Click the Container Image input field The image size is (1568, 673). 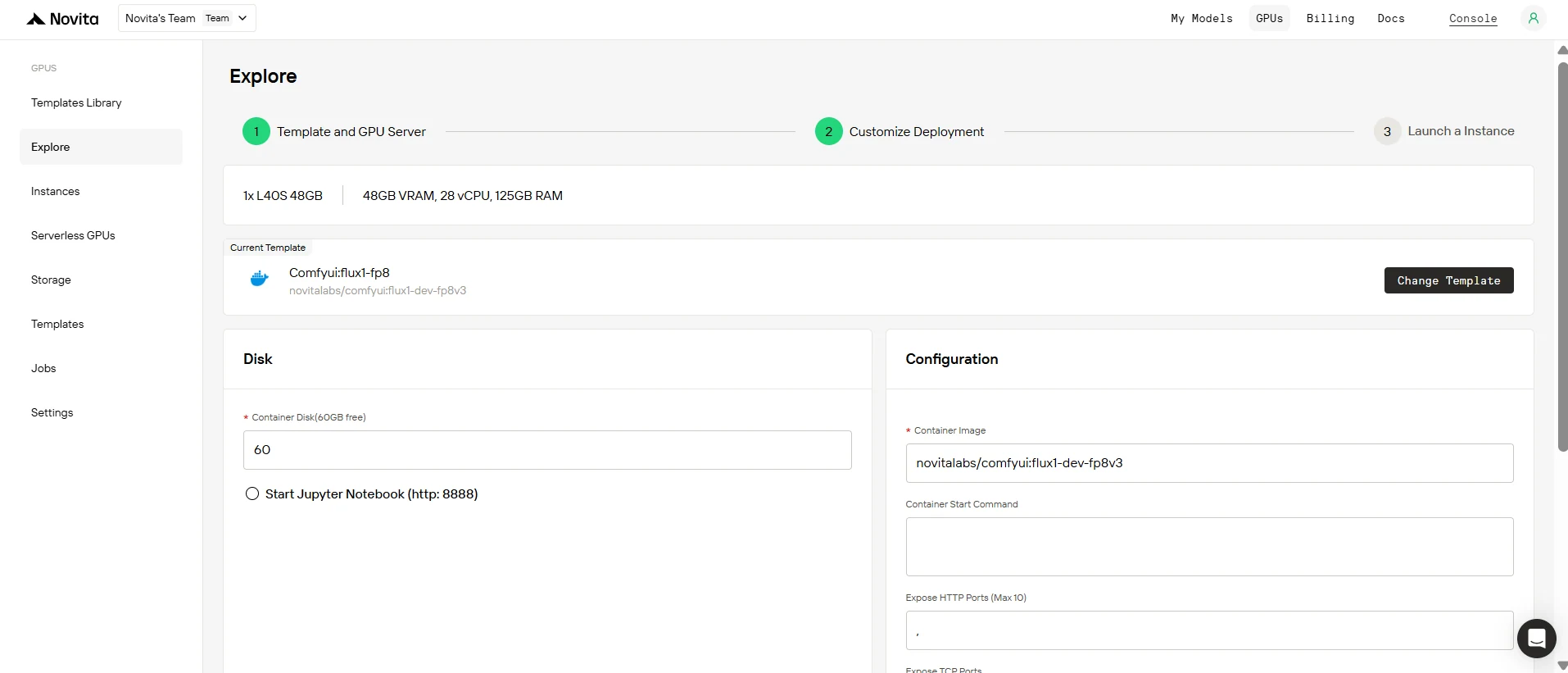click(x=1209, y=463)
